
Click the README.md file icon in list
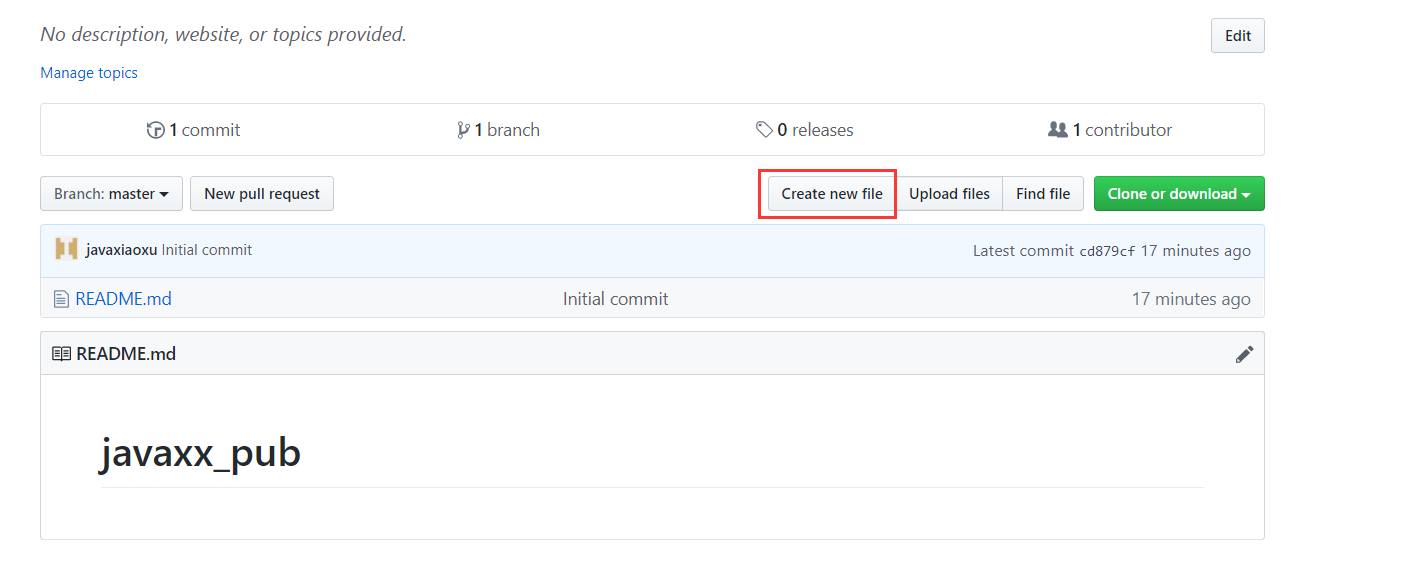click(62, 299)
